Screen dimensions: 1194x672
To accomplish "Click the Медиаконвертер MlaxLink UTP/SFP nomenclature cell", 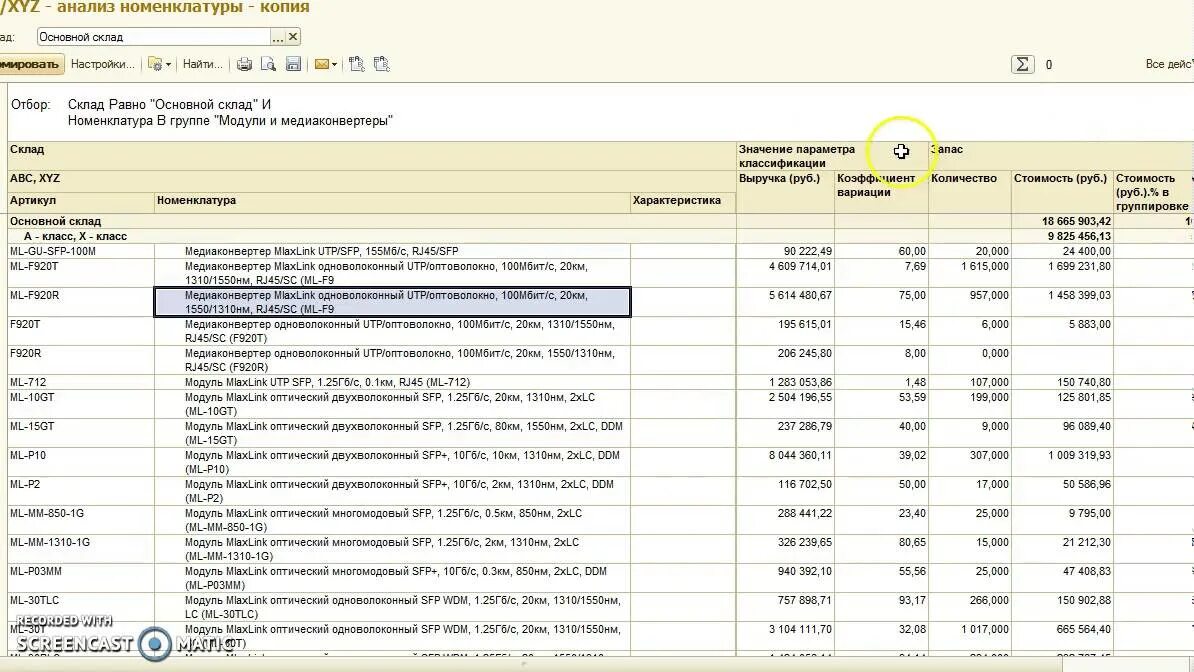I will (x=392, y=251).
